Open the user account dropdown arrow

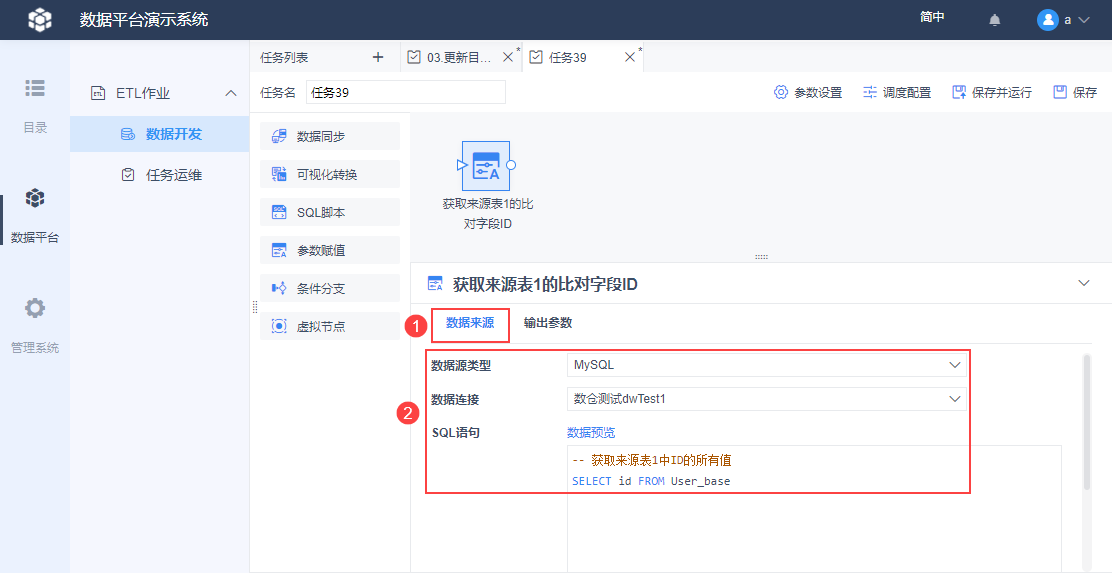(x=1083, y=21)
